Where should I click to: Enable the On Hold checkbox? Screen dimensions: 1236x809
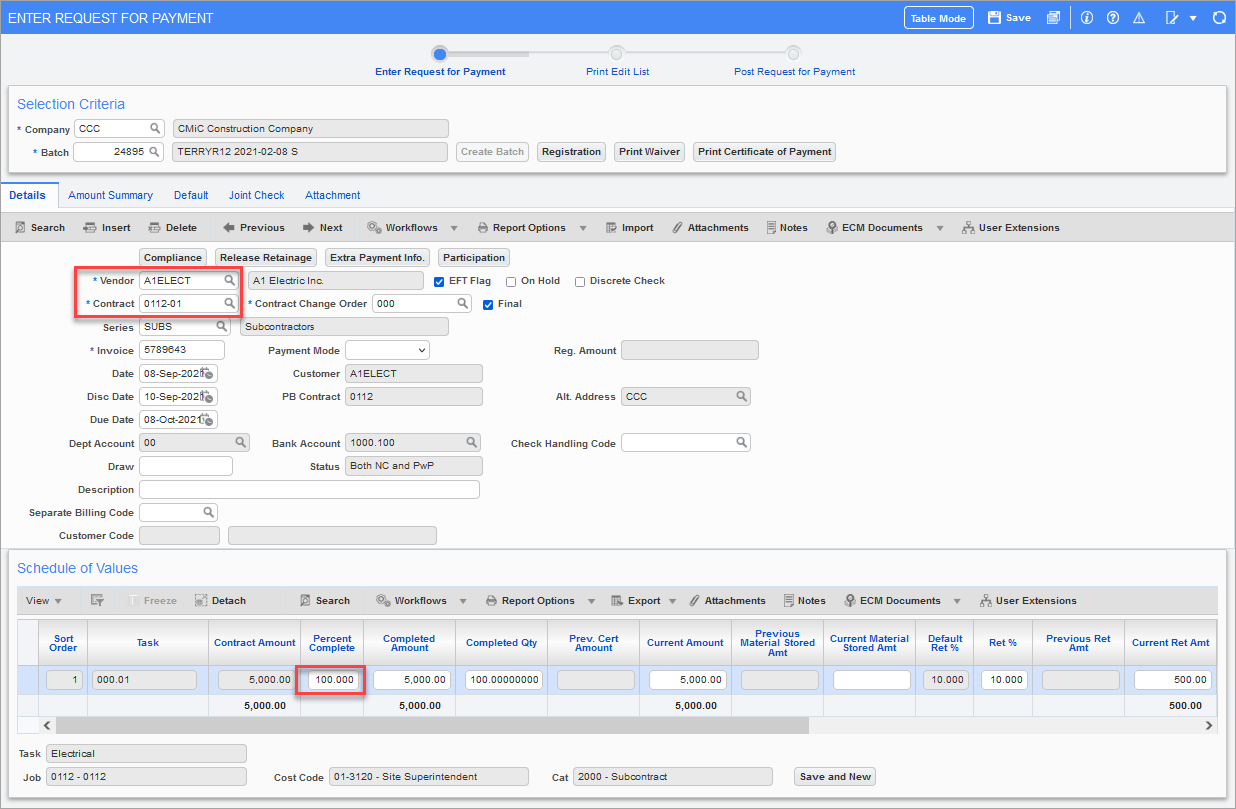pyautogui.click(x=511, y=281)
